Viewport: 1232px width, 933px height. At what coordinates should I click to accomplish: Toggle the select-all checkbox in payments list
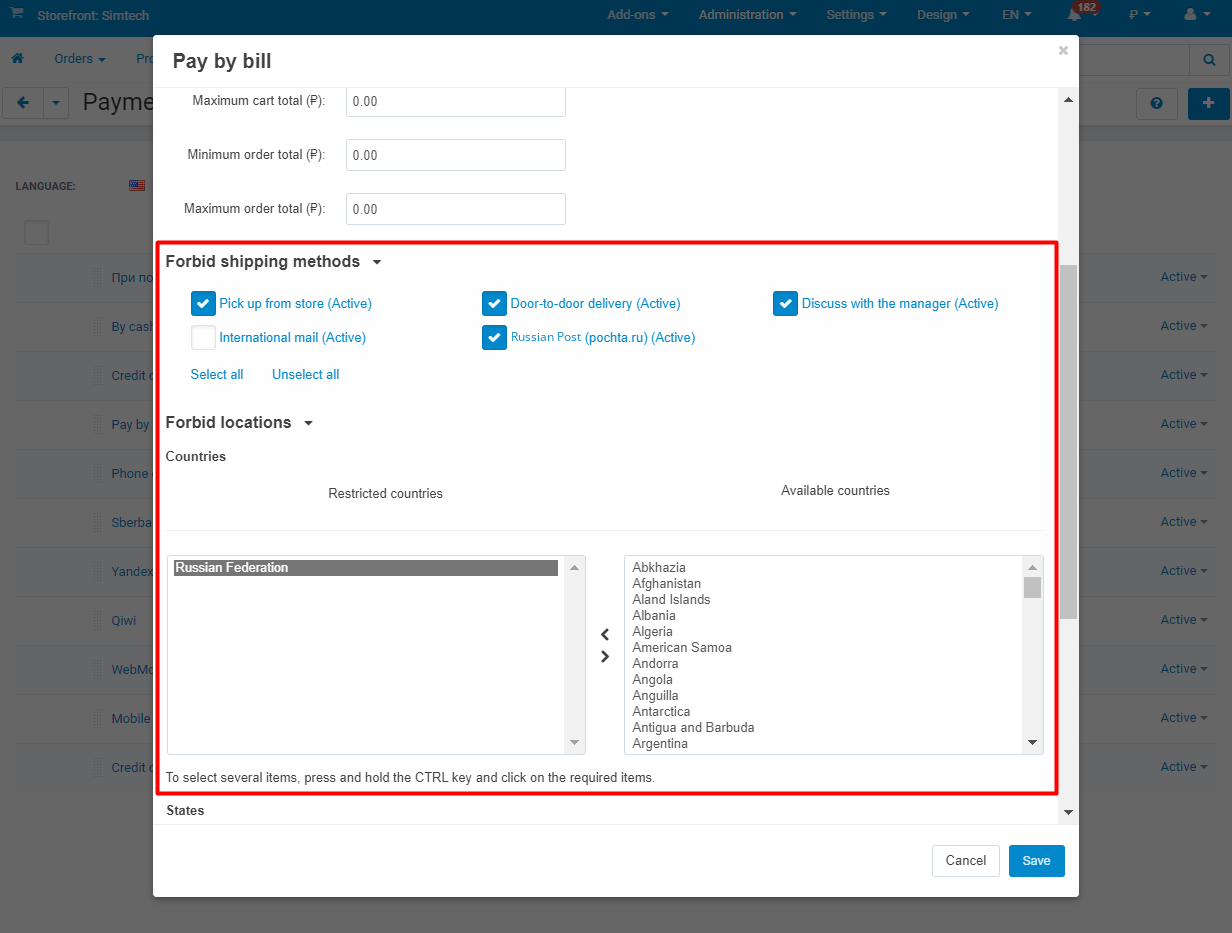36,232
